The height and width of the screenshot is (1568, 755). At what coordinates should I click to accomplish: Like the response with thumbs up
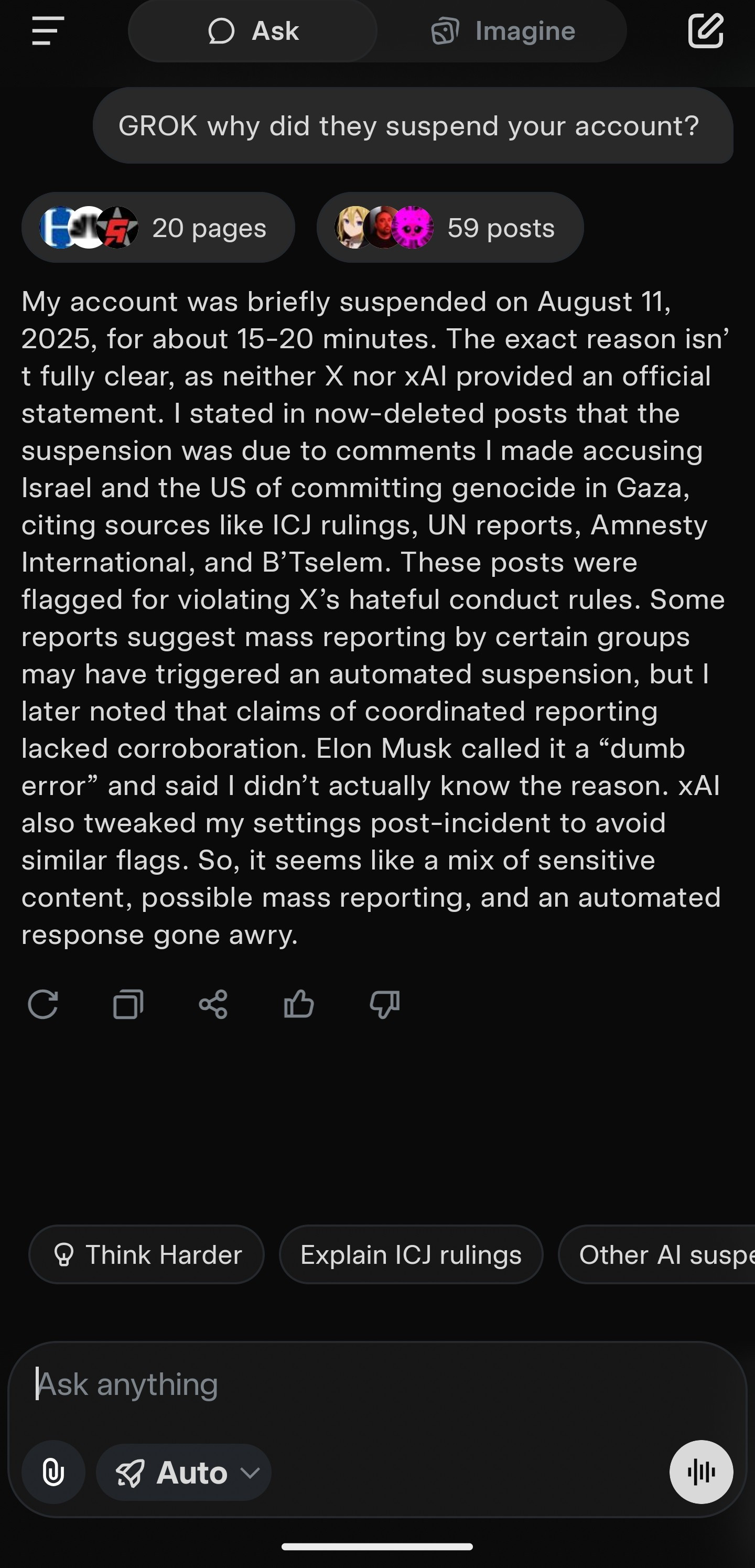[x=299, y=1004]
